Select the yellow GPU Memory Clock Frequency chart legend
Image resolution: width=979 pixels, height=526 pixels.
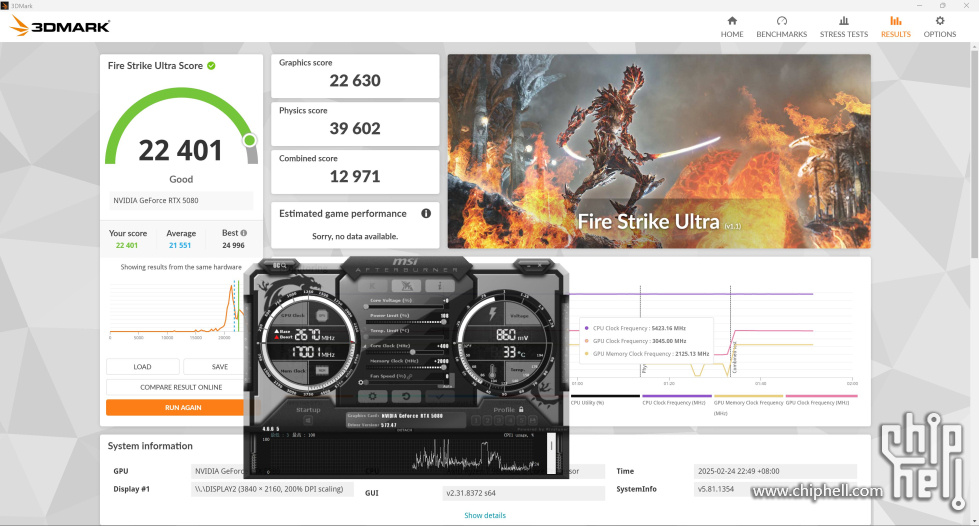749,403
